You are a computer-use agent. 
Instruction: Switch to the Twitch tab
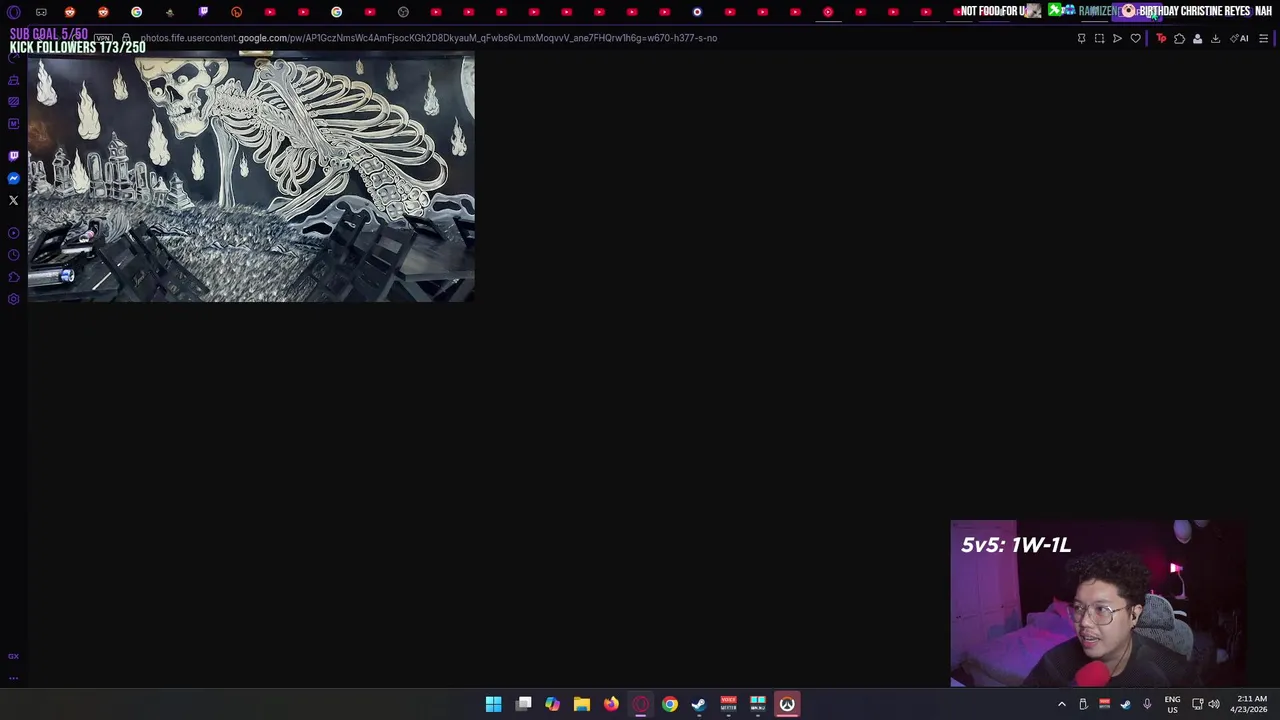point(203,12)
